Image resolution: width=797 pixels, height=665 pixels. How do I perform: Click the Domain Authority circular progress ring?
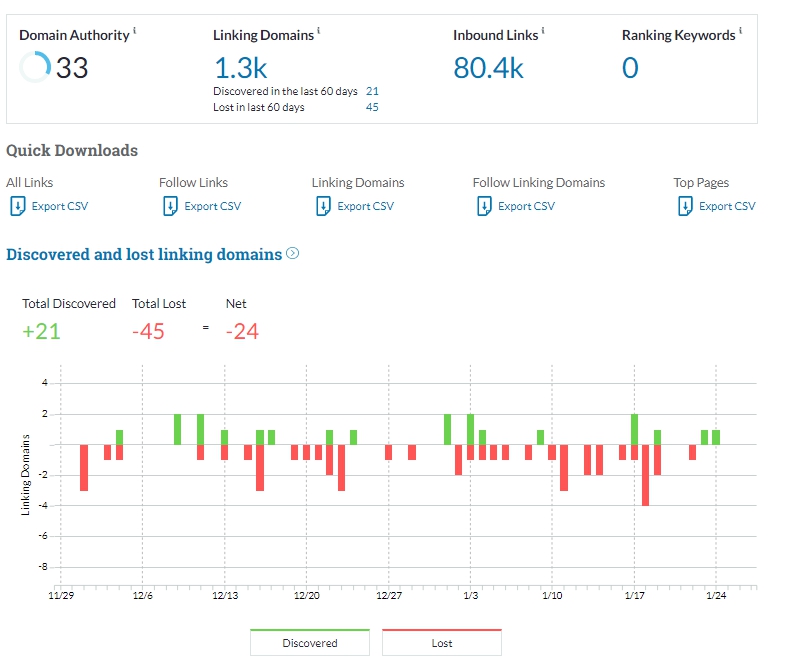34,68
